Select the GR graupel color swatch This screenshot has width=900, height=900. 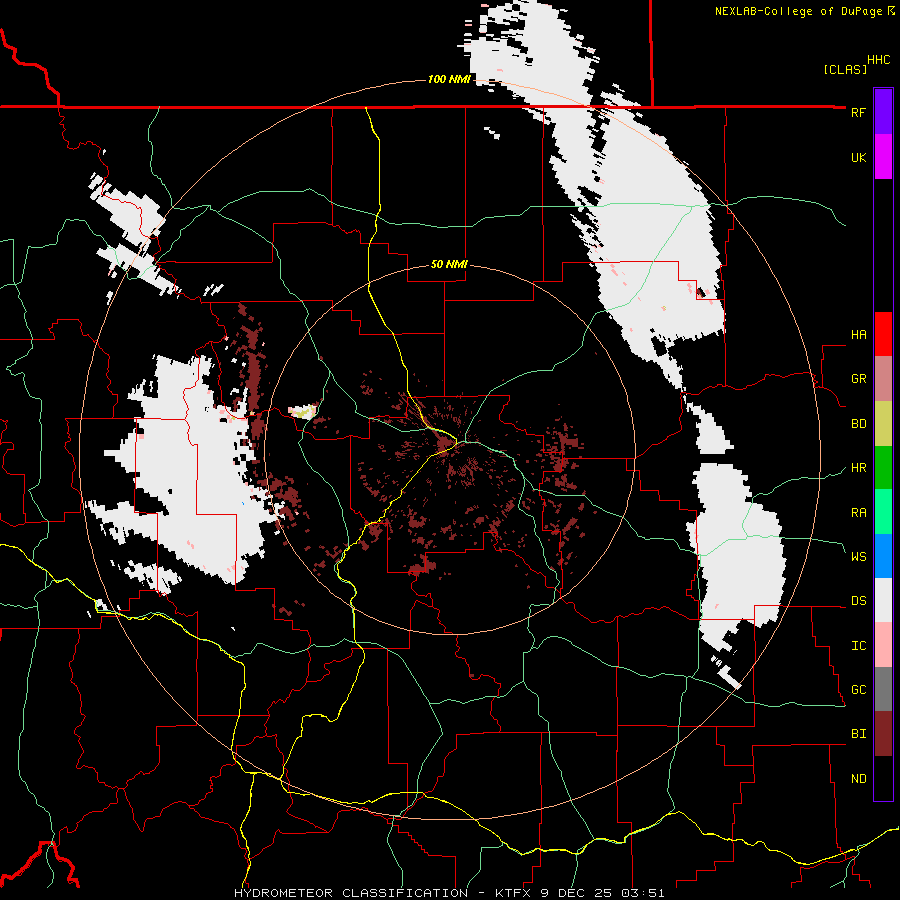click(x=883, y=379)
